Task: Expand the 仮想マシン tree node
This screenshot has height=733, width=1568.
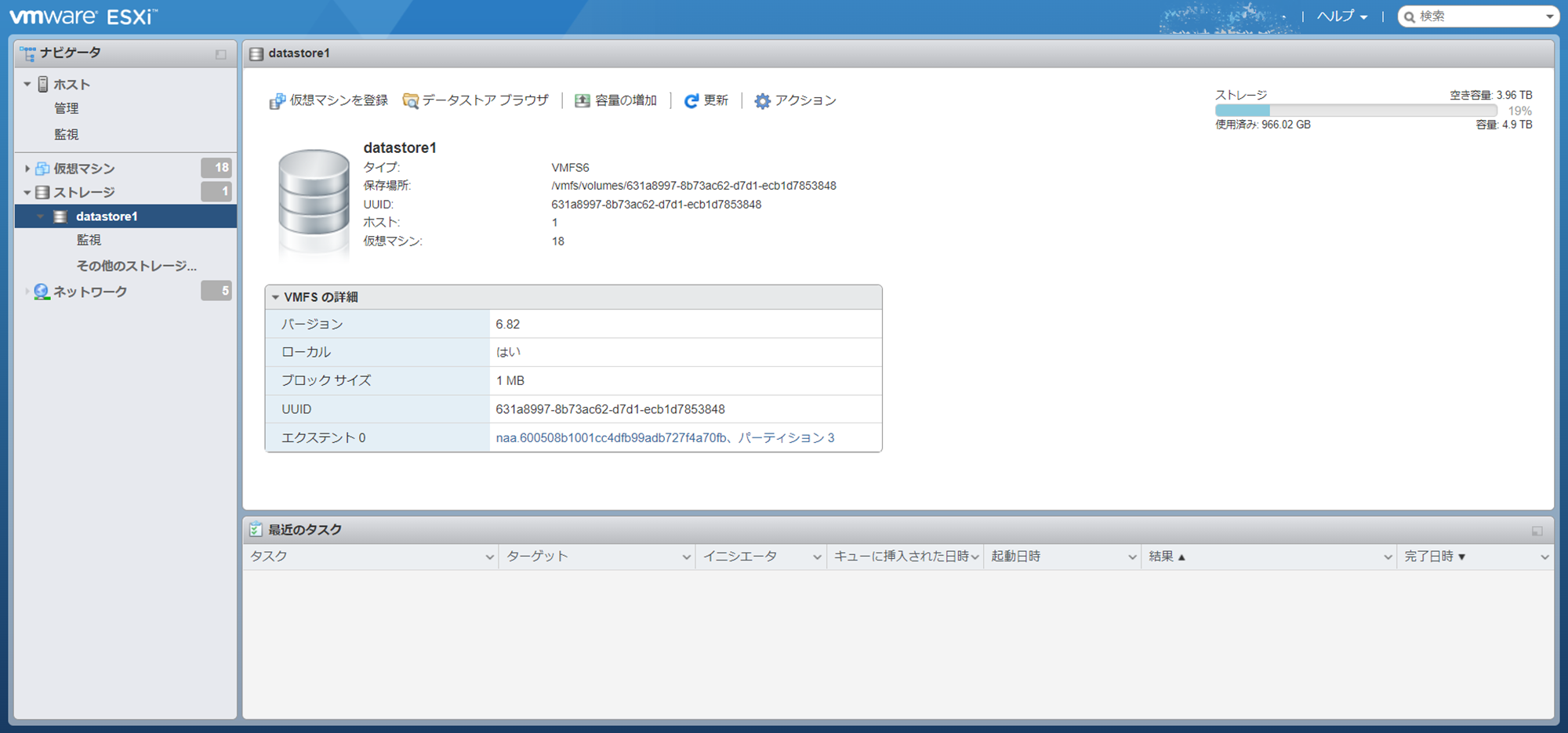Action: click(27, 169)
